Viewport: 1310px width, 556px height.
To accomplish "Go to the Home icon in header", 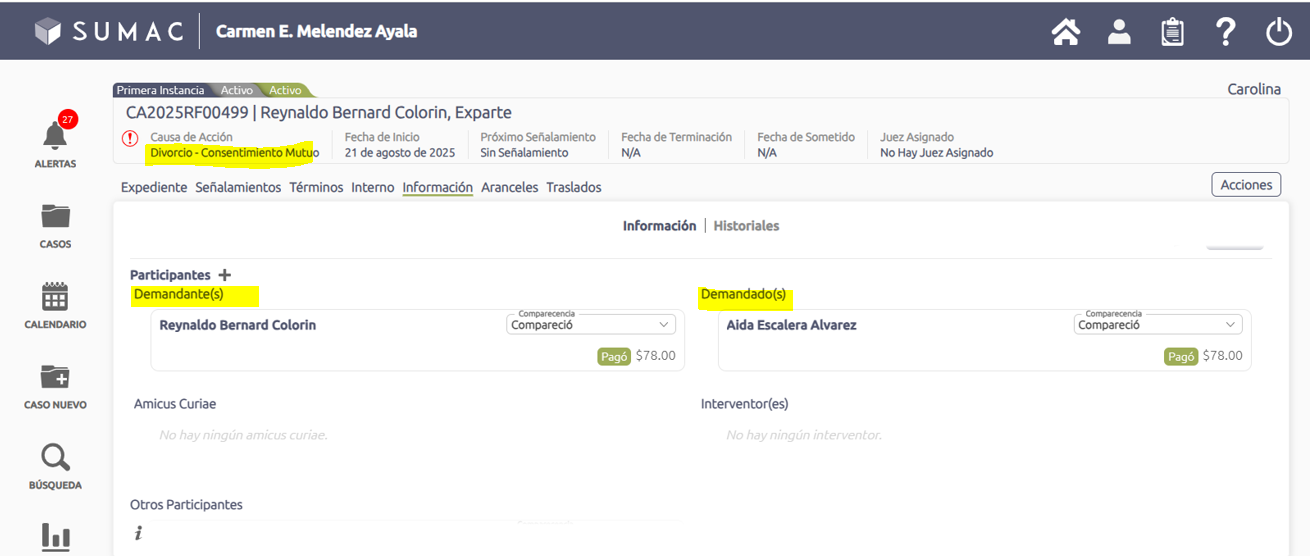I will click(x=1066, y=32).
